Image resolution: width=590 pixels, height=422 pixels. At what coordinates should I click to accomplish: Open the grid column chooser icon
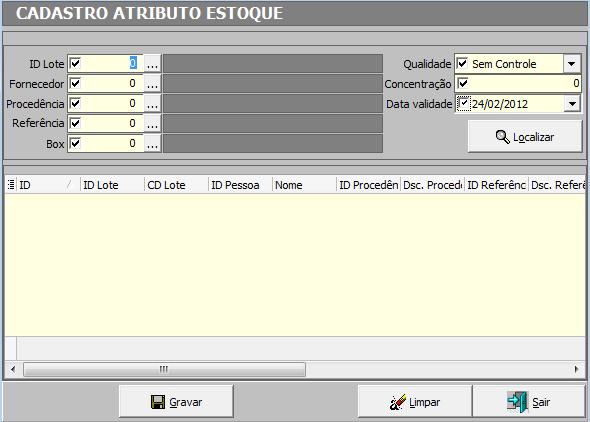[x=11, y=185]
